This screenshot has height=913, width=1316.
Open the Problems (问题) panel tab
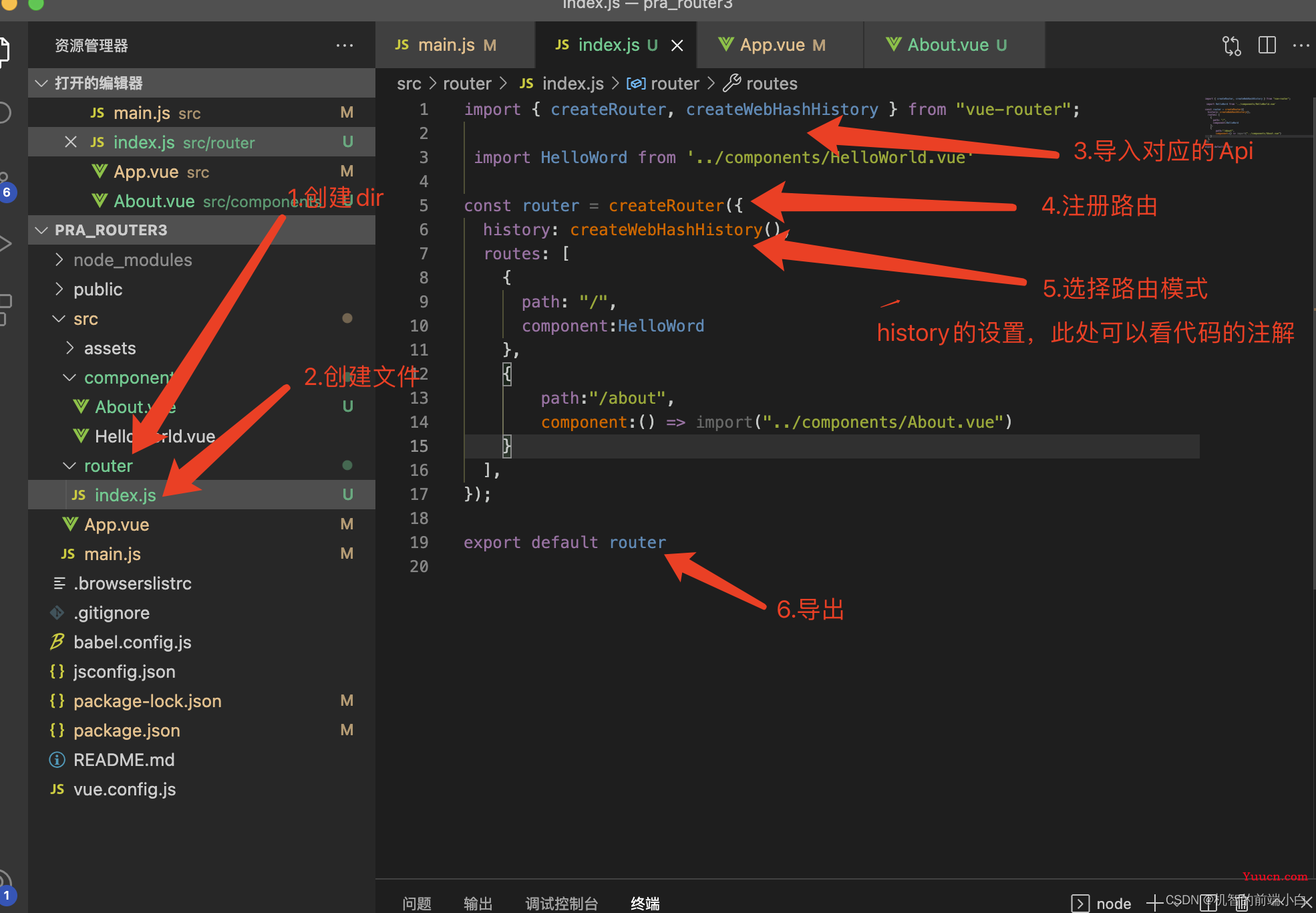[417, 903]
